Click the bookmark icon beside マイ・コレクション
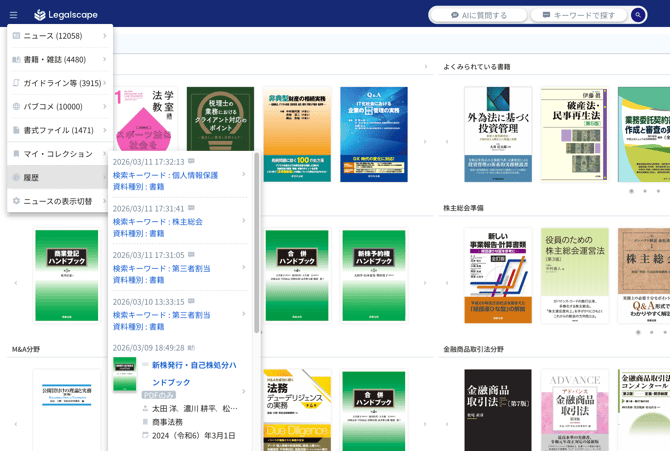Screen dimensions: 670x451 click(x=16, y=154)
